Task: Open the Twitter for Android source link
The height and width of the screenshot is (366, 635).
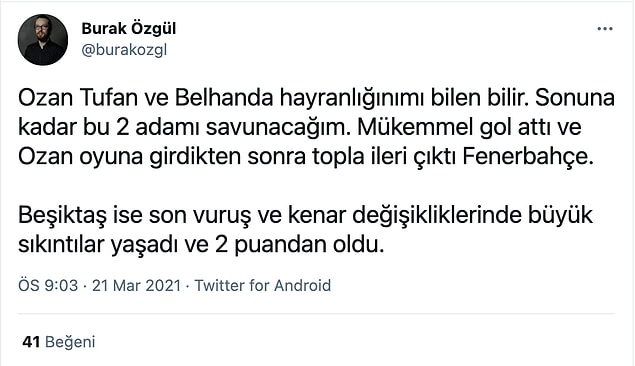Action: (x=262, y=285)
